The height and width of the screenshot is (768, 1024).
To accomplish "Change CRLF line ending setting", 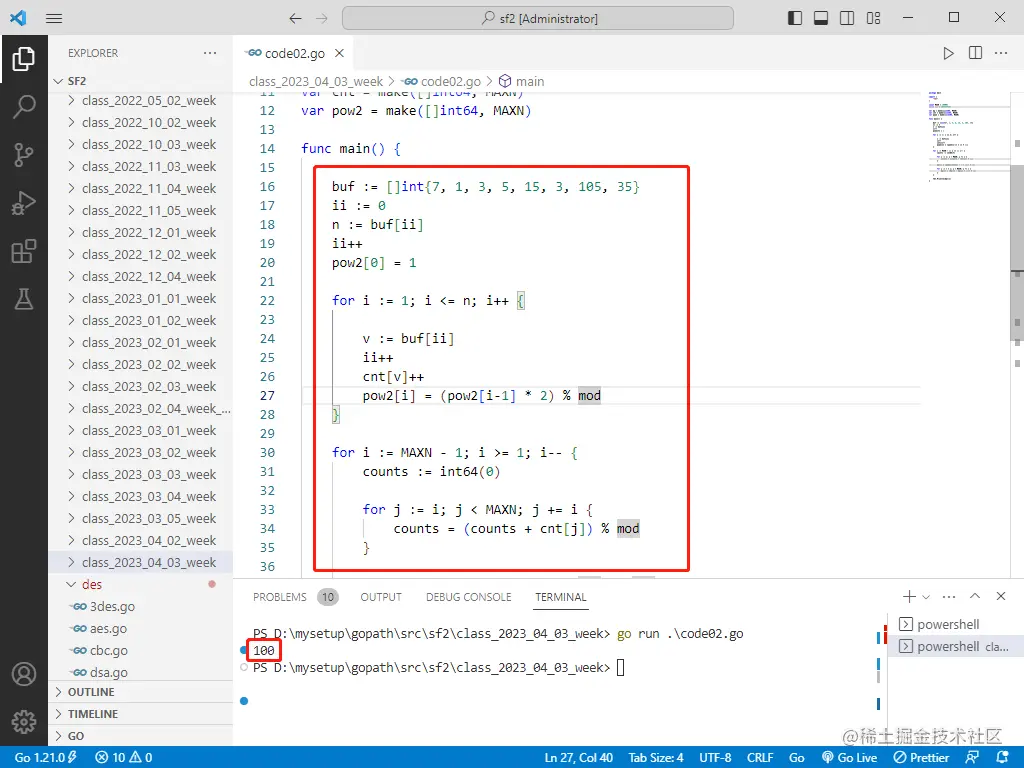I will tap(760, 757).
